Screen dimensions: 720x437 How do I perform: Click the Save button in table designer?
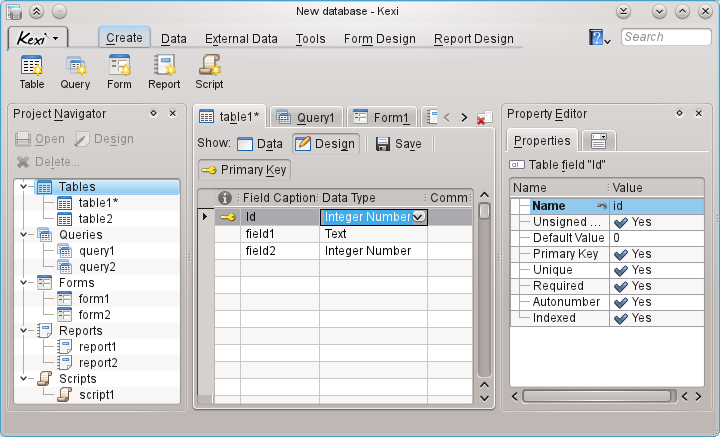tap(398, 144)
